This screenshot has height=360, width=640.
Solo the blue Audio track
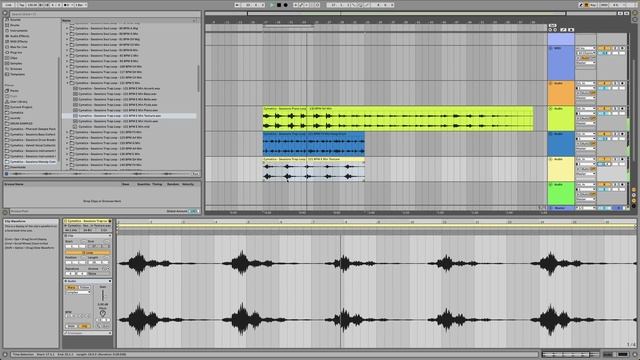615,134
